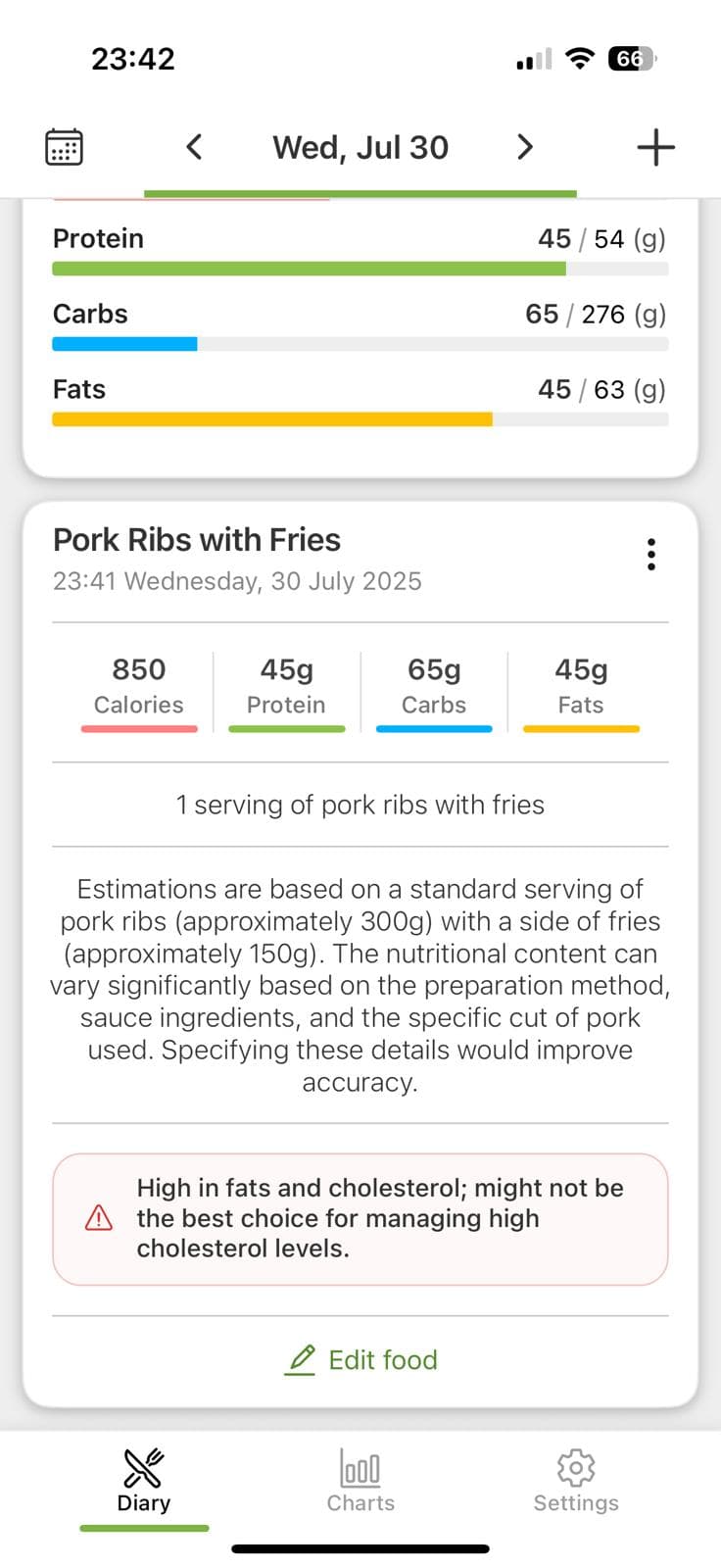Tap the Diary fork and knife icon
The height and width of the screenshot is (1568, 721).
144,1468
